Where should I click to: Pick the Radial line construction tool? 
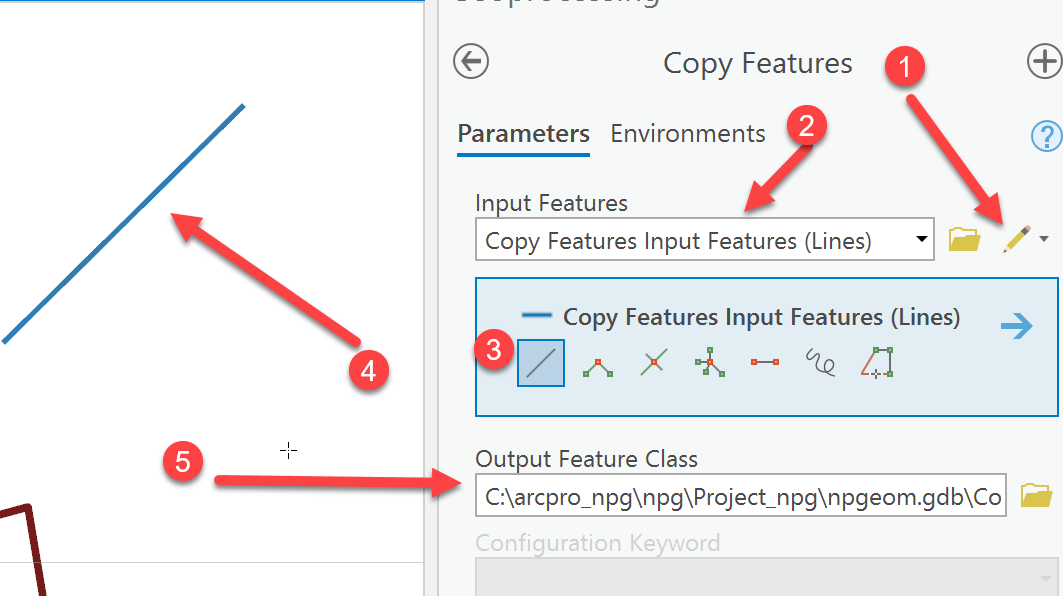[x=709, y=363]
